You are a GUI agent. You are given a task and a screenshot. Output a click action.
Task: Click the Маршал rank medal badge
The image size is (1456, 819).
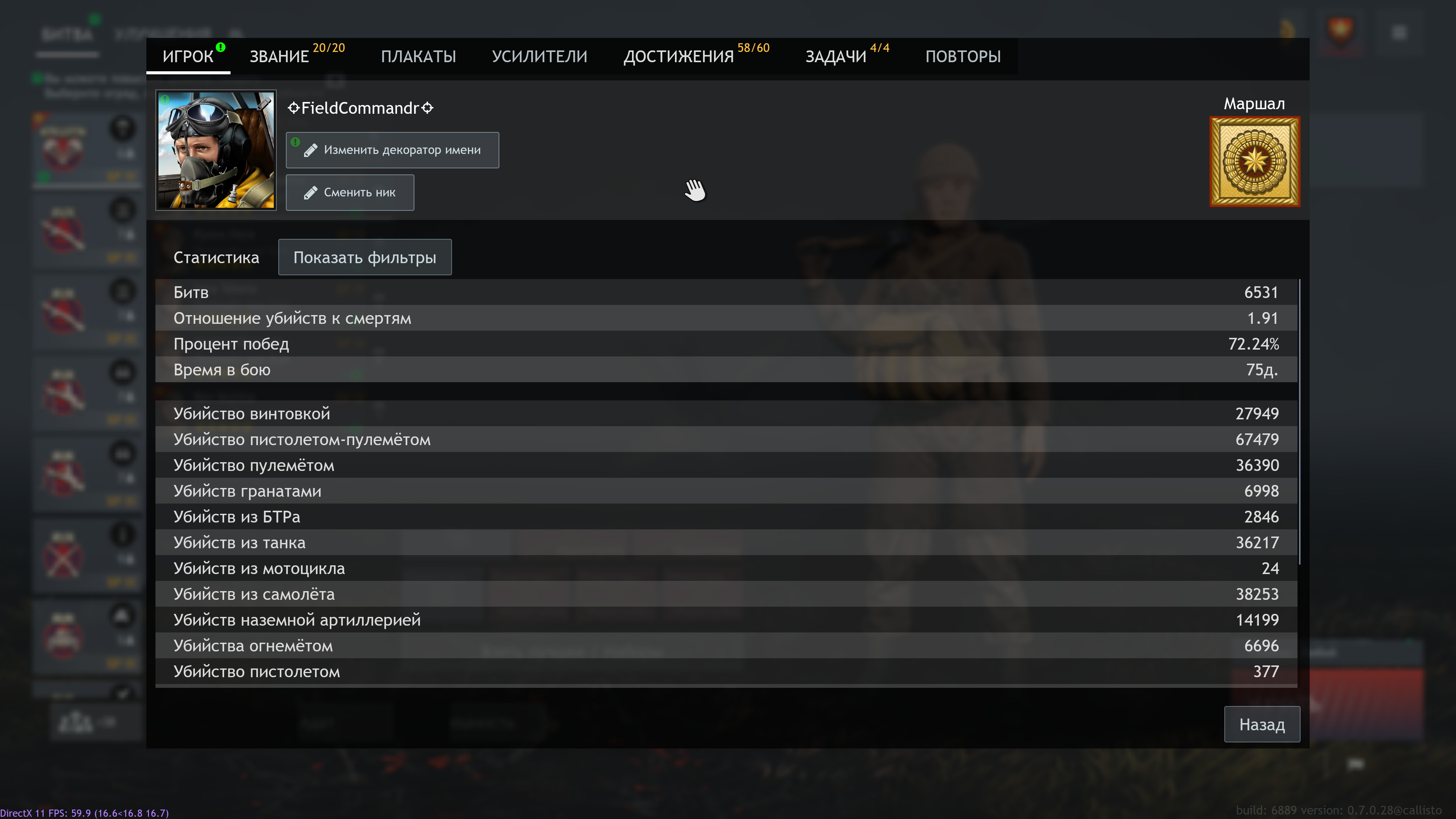coord(1254,162)
